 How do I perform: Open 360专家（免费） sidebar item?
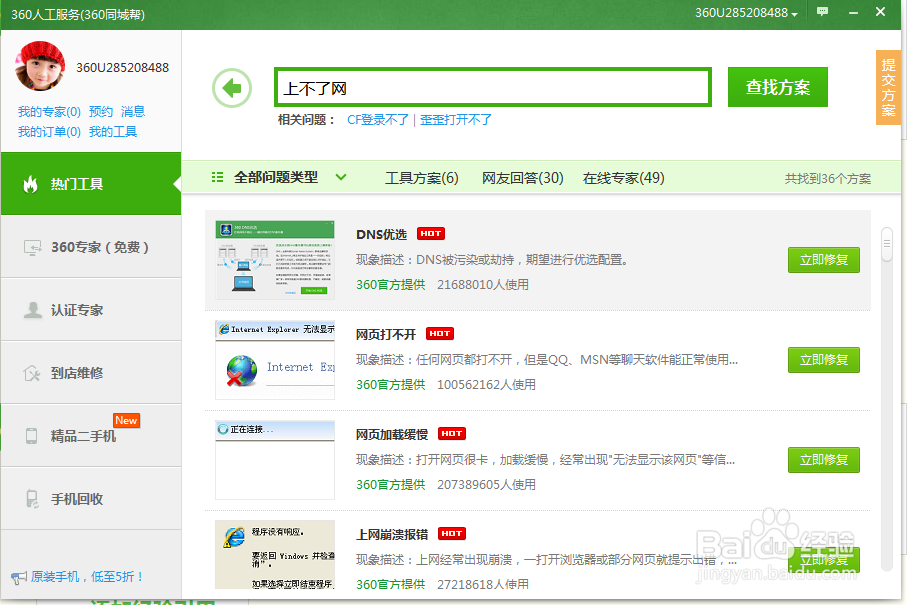[x=91, y=247]
